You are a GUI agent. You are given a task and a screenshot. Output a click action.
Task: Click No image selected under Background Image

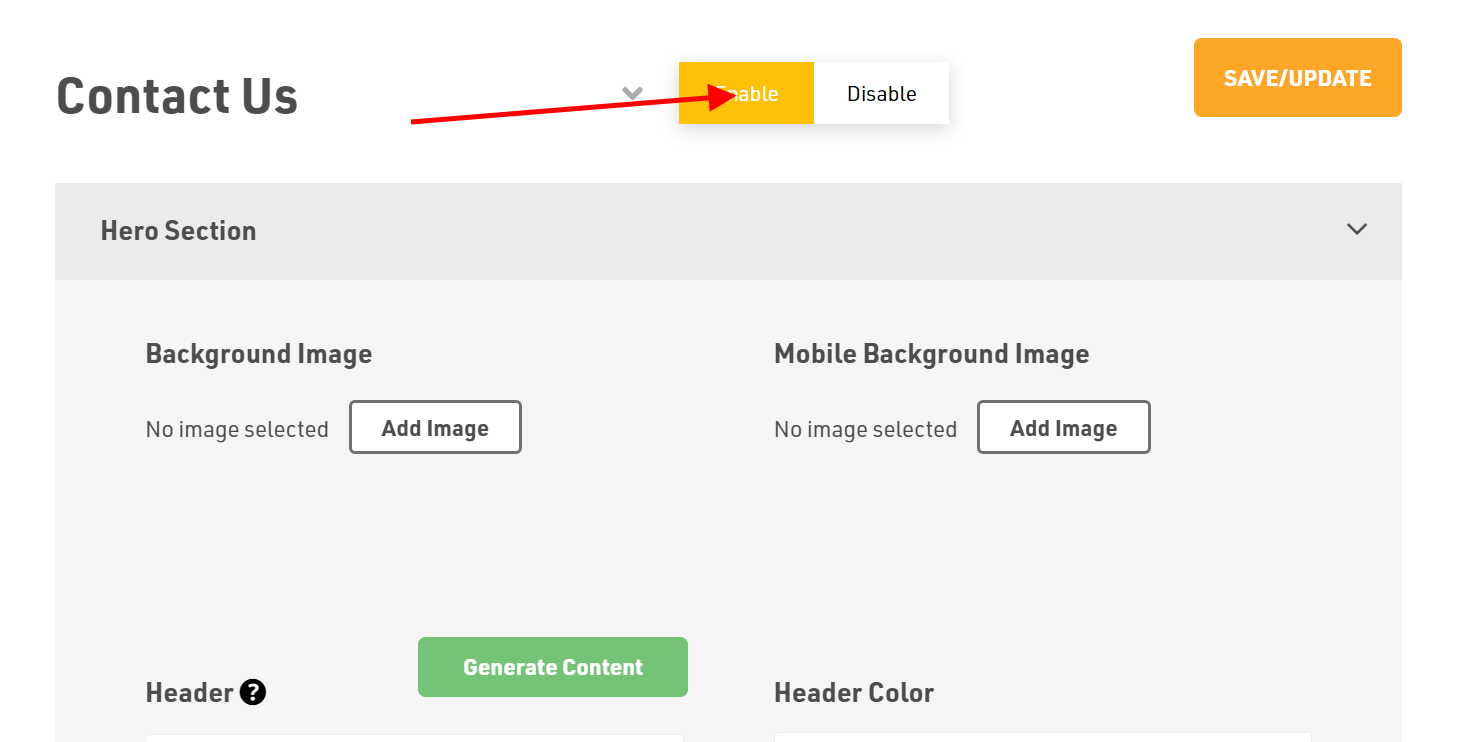pyautogui.click(x=237, y=429)
